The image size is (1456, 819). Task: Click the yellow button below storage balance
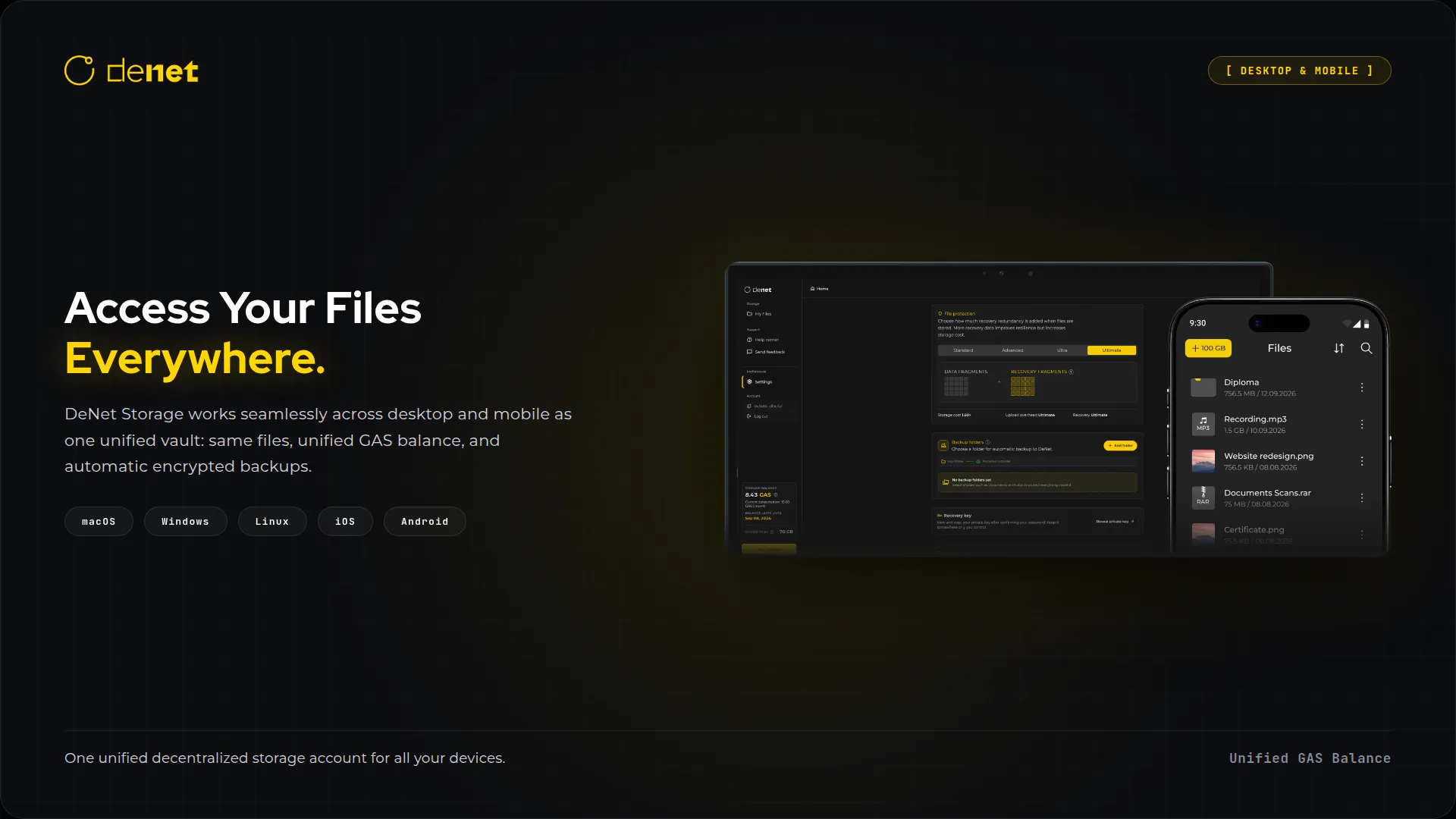tap(769, 549)
